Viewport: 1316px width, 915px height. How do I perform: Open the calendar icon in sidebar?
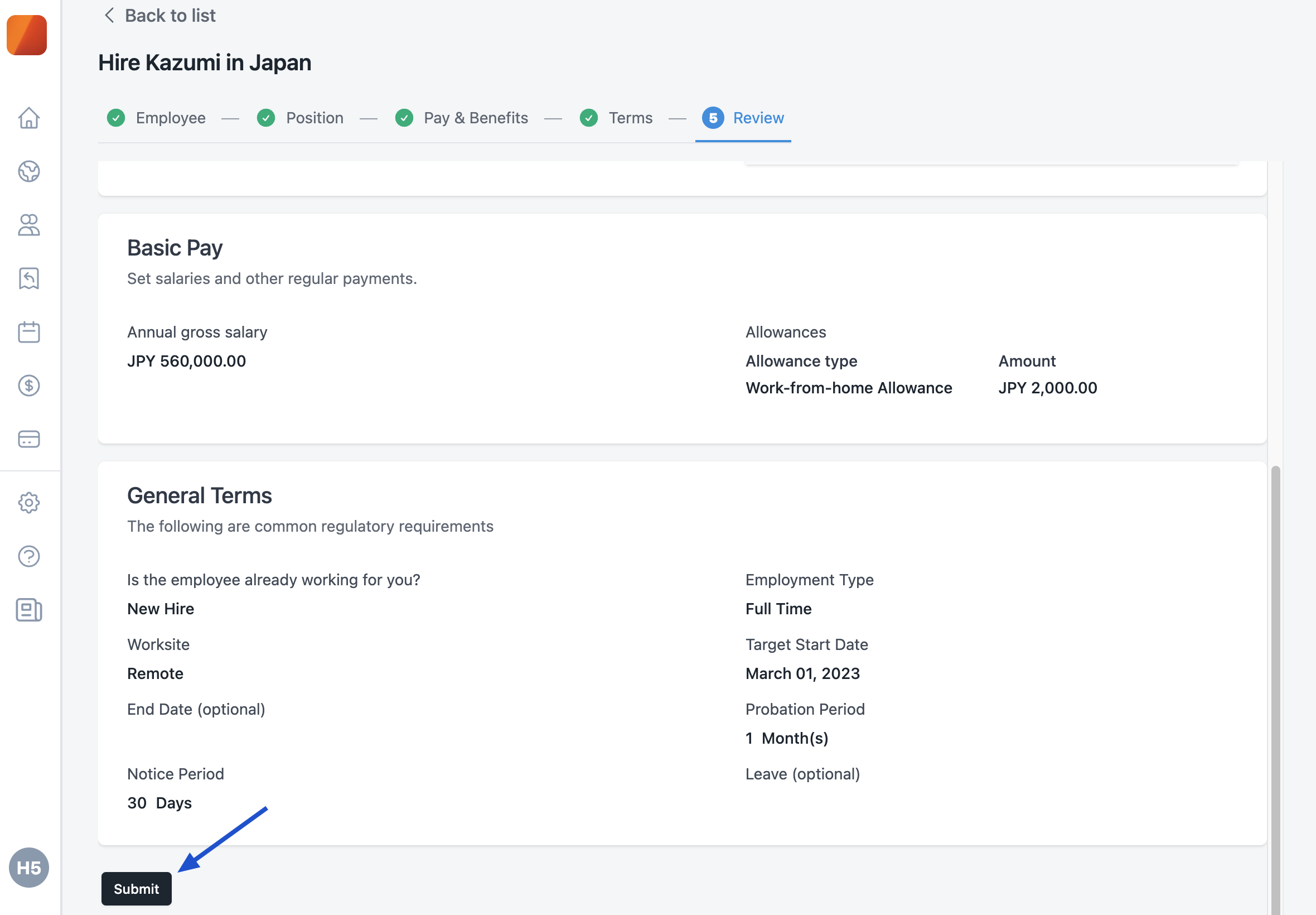[28, 332]
